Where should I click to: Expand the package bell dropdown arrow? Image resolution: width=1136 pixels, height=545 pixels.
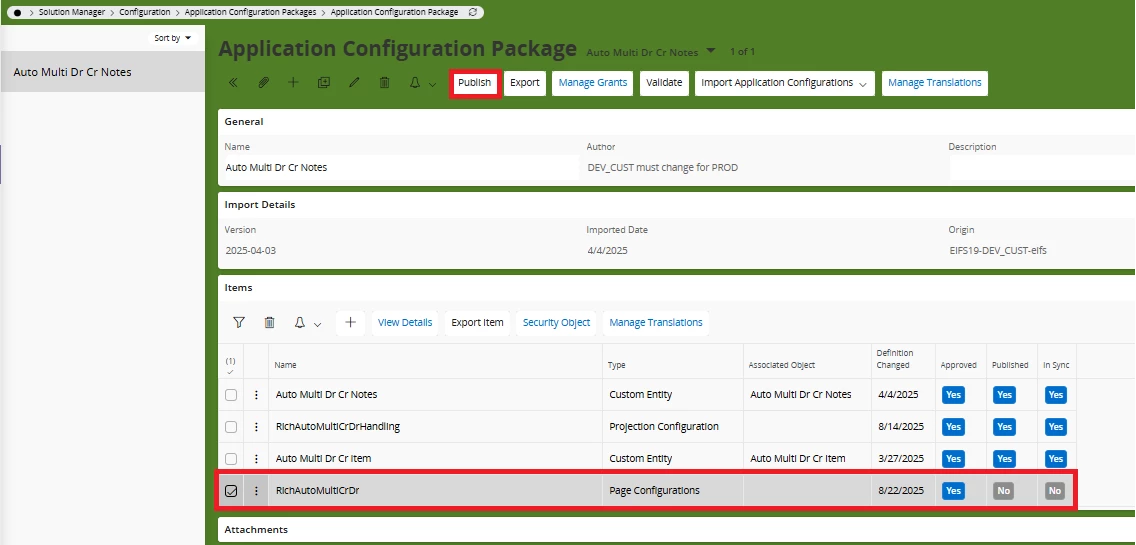[433, 85]
